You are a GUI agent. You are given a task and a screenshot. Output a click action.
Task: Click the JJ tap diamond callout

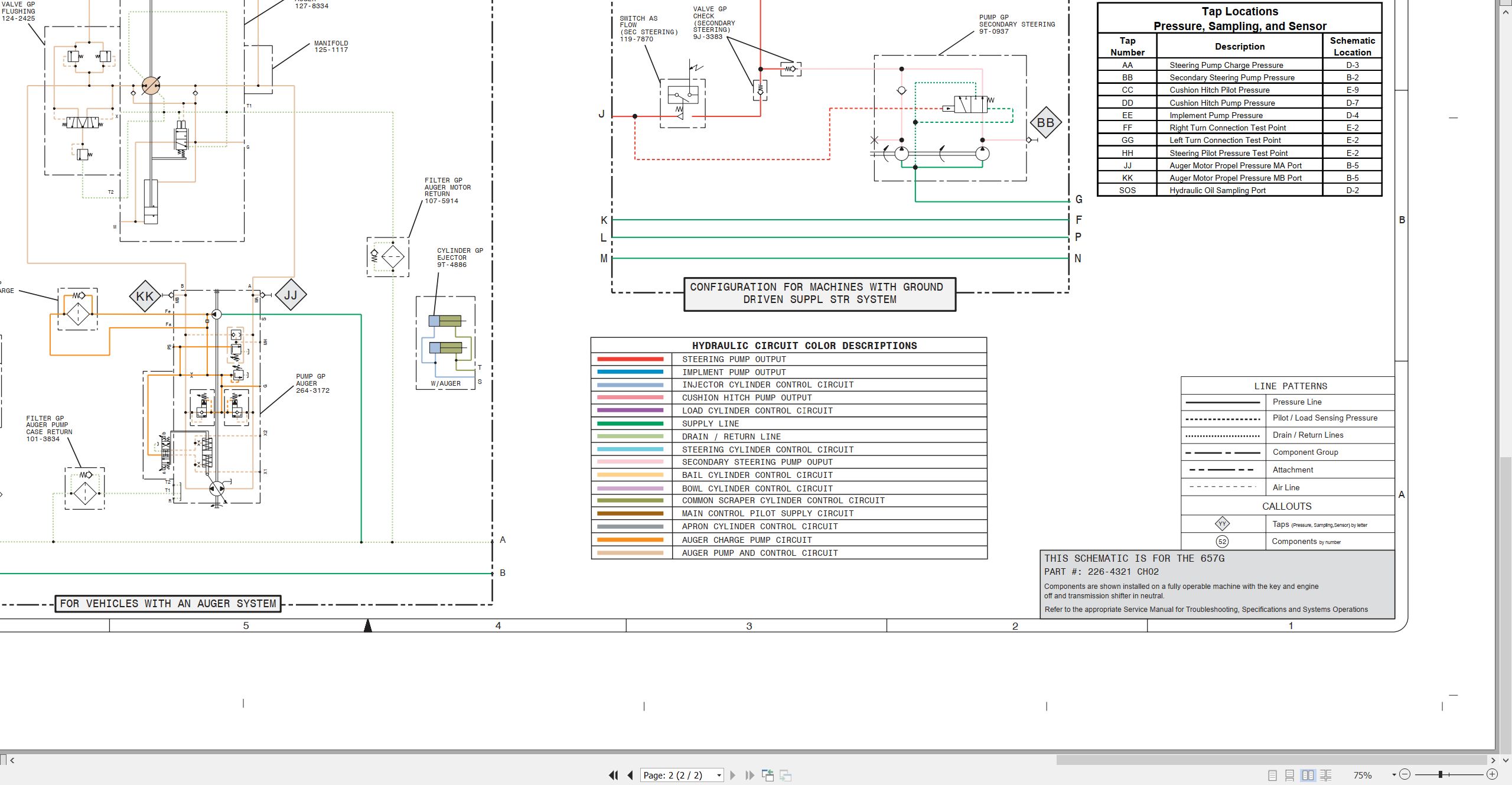tap(291, 295)
